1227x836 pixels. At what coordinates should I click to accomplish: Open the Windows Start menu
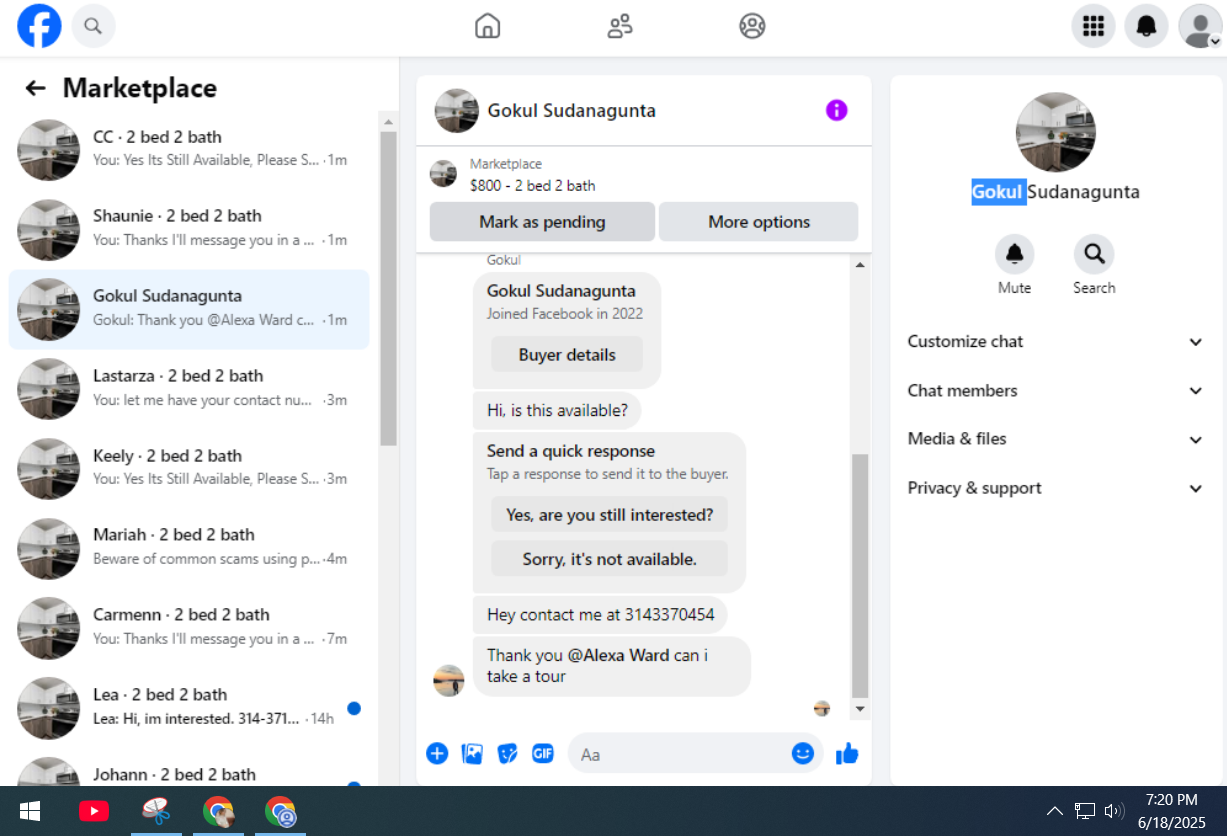pyautogui.click(x=29, y=811)
